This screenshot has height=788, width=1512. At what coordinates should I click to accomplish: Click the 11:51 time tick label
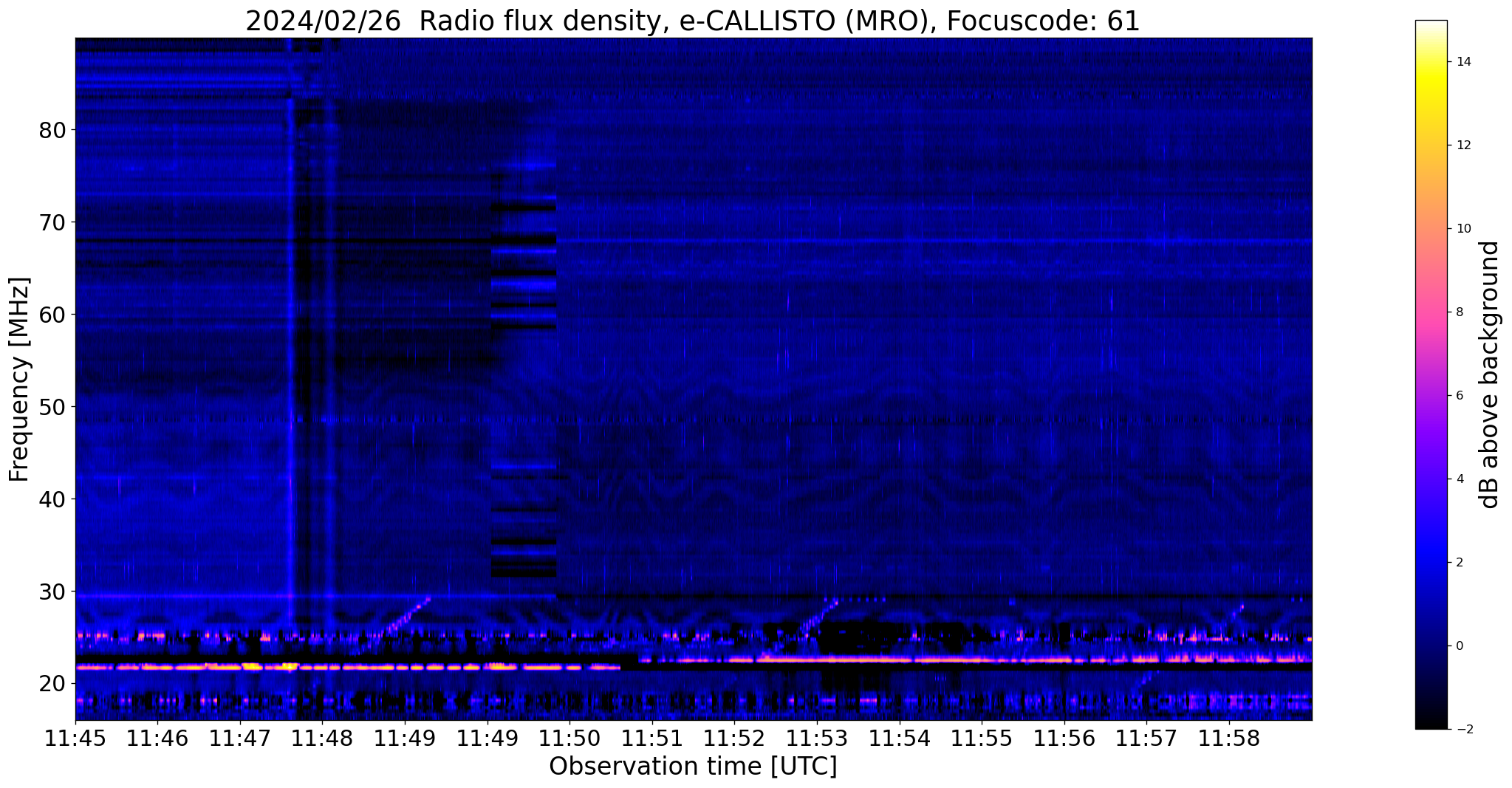[652, 738]
